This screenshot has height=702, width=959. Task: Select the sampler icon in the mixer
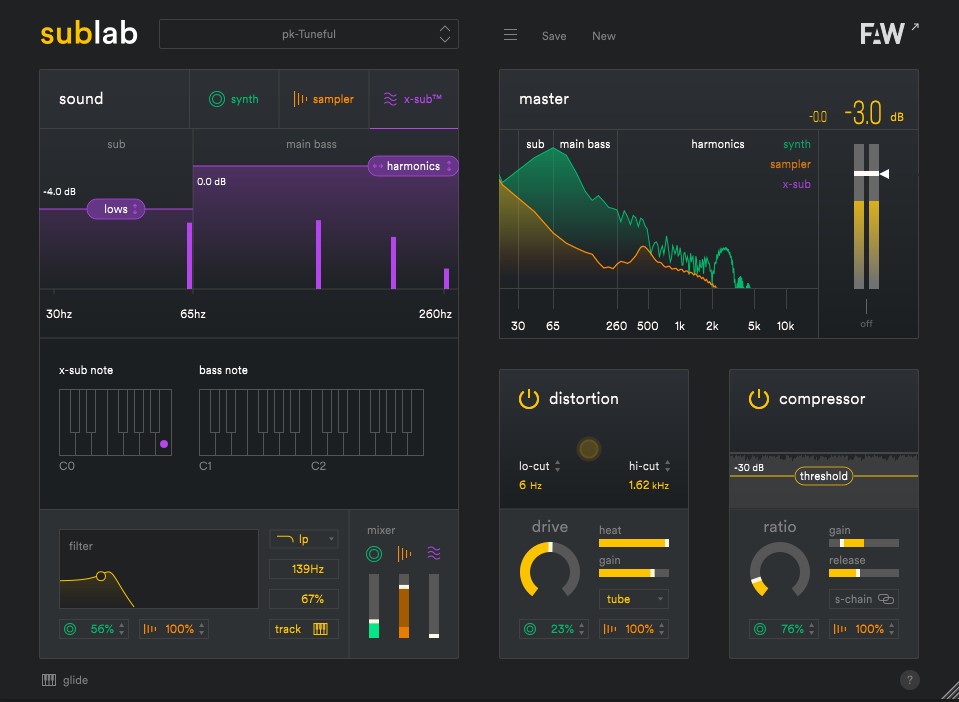tap(404, 553)
